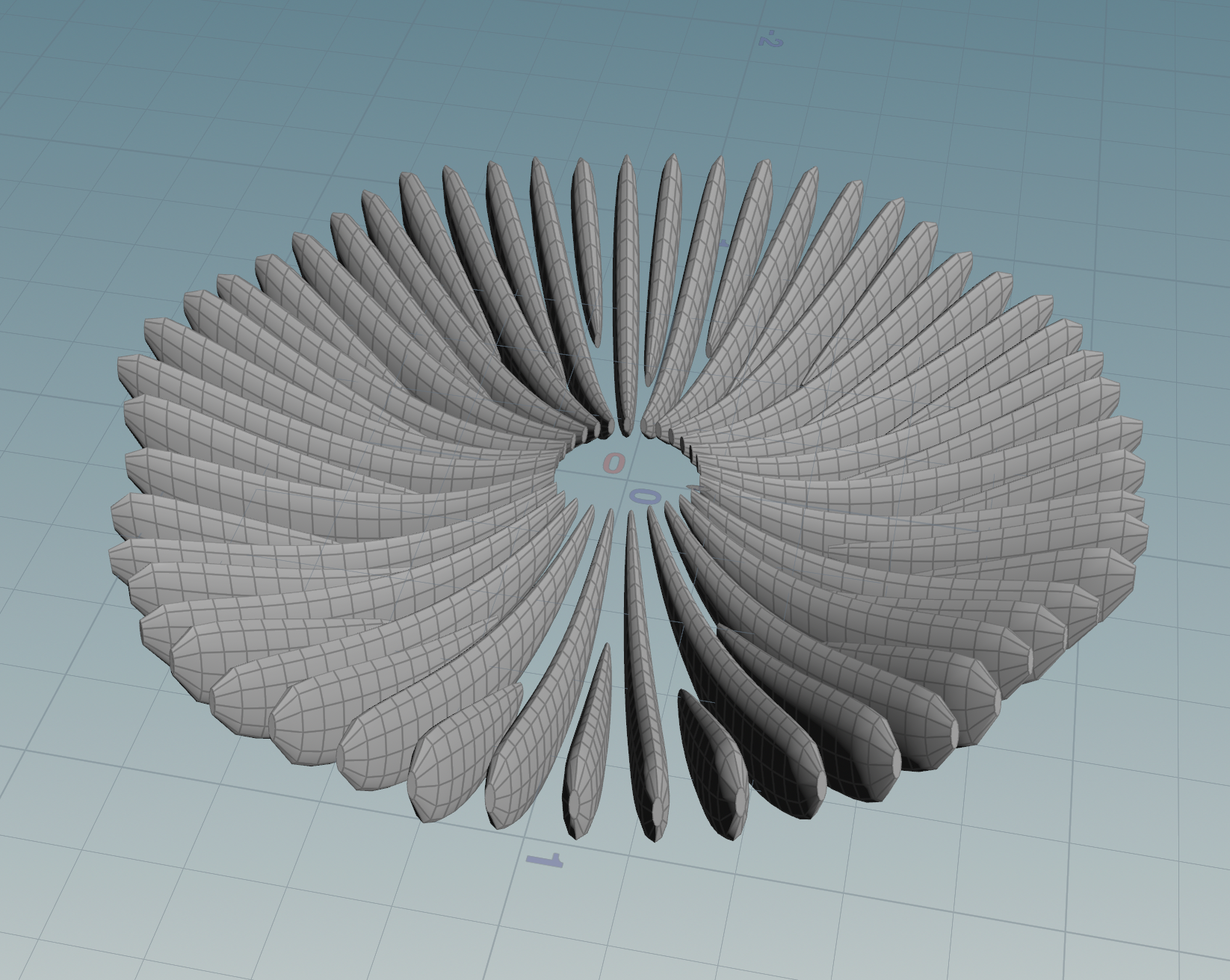Image resolution: width=1230 pixels, height=980 pixels.
Task: Click the red "0" axis label near center
Action: [x=613, y=462]
